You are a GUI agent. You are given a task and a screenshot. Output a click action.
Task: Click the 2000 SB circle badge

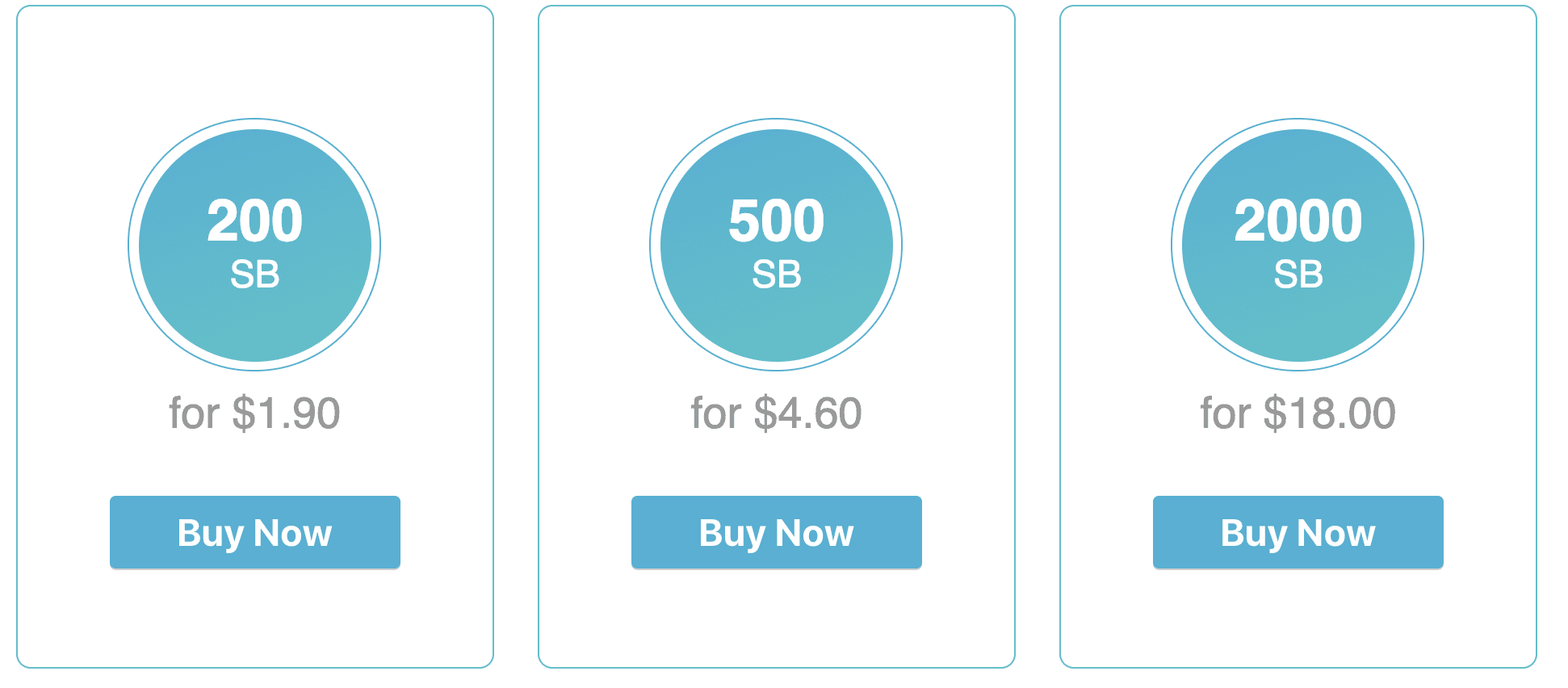[1298, 245]
